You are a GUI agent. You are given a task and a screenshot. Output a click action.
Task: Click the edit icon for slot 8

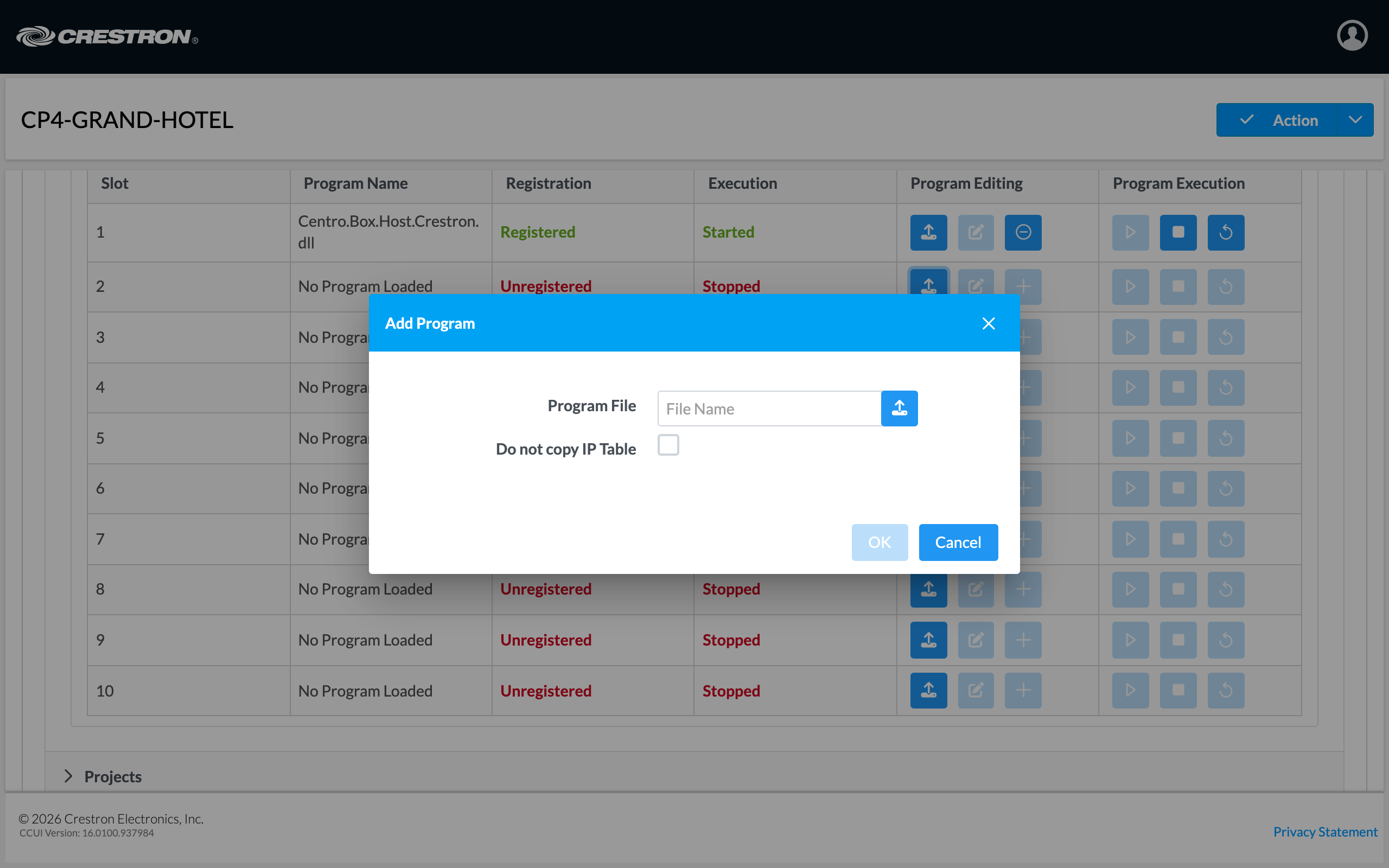click(976, 591)
